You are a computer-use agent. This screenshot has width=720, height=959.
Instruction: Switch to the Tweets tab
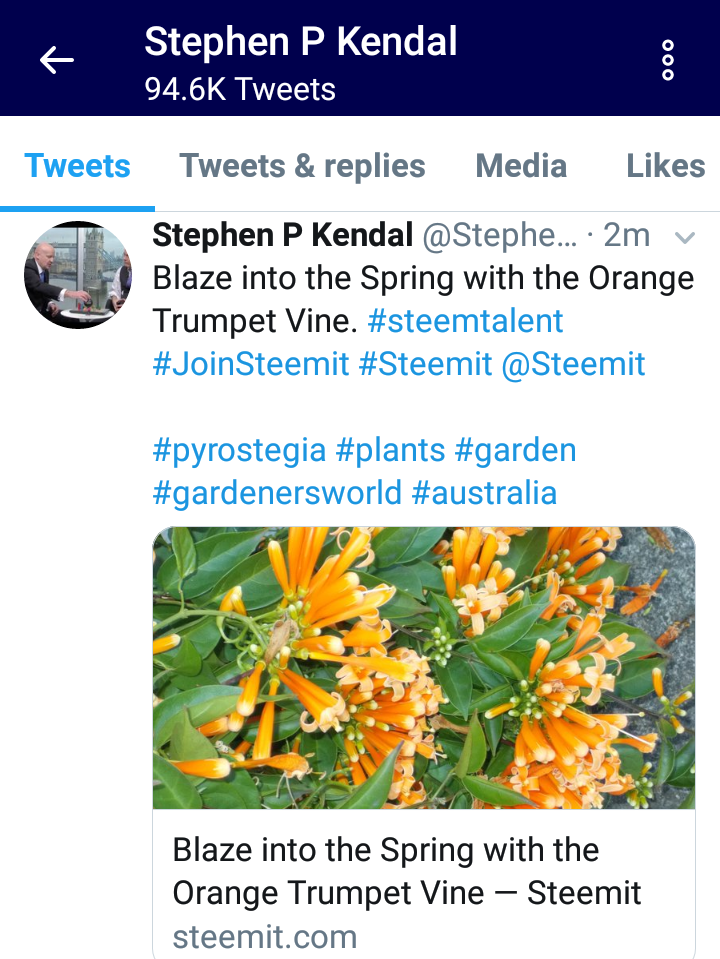click(77, 166)
